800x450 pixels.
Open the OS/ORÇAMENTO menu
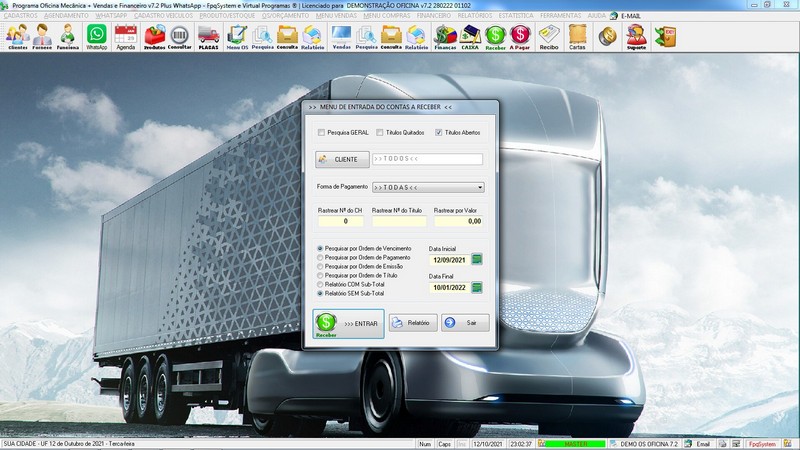pos(285,16)
